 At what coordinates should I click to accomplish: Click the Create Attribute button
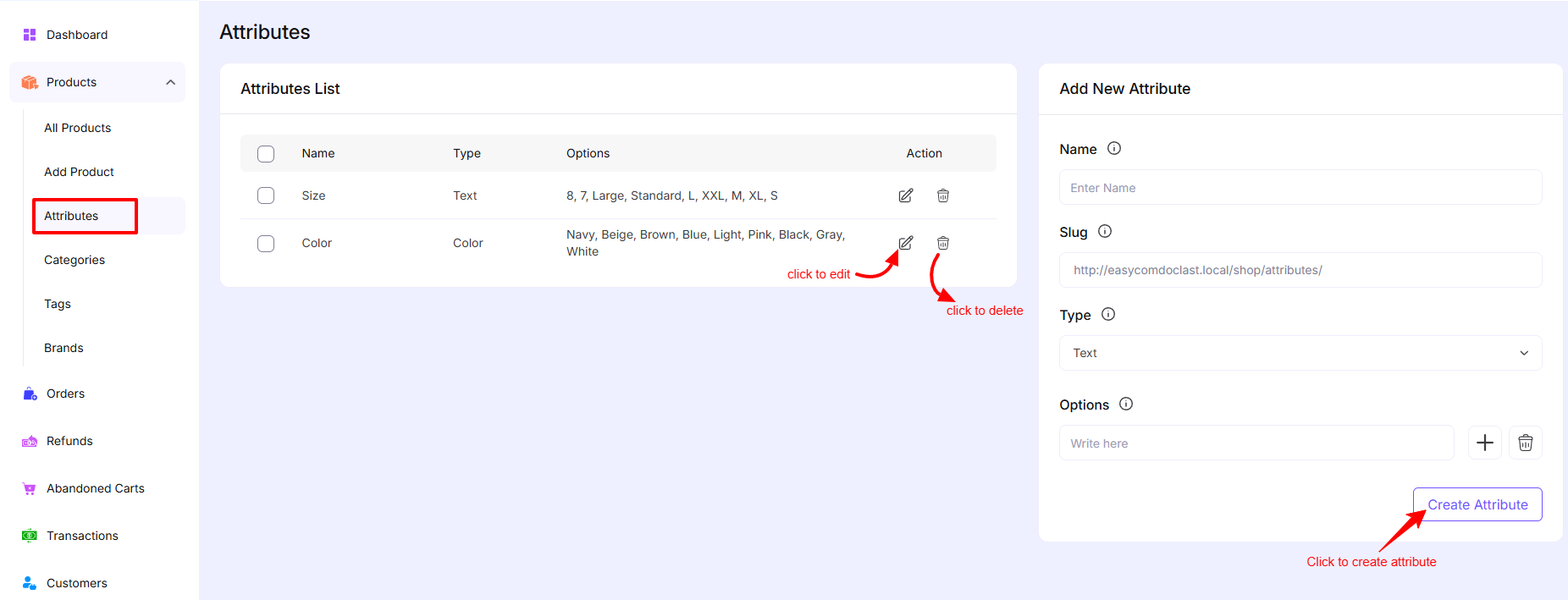click(x=1477, y=504)
